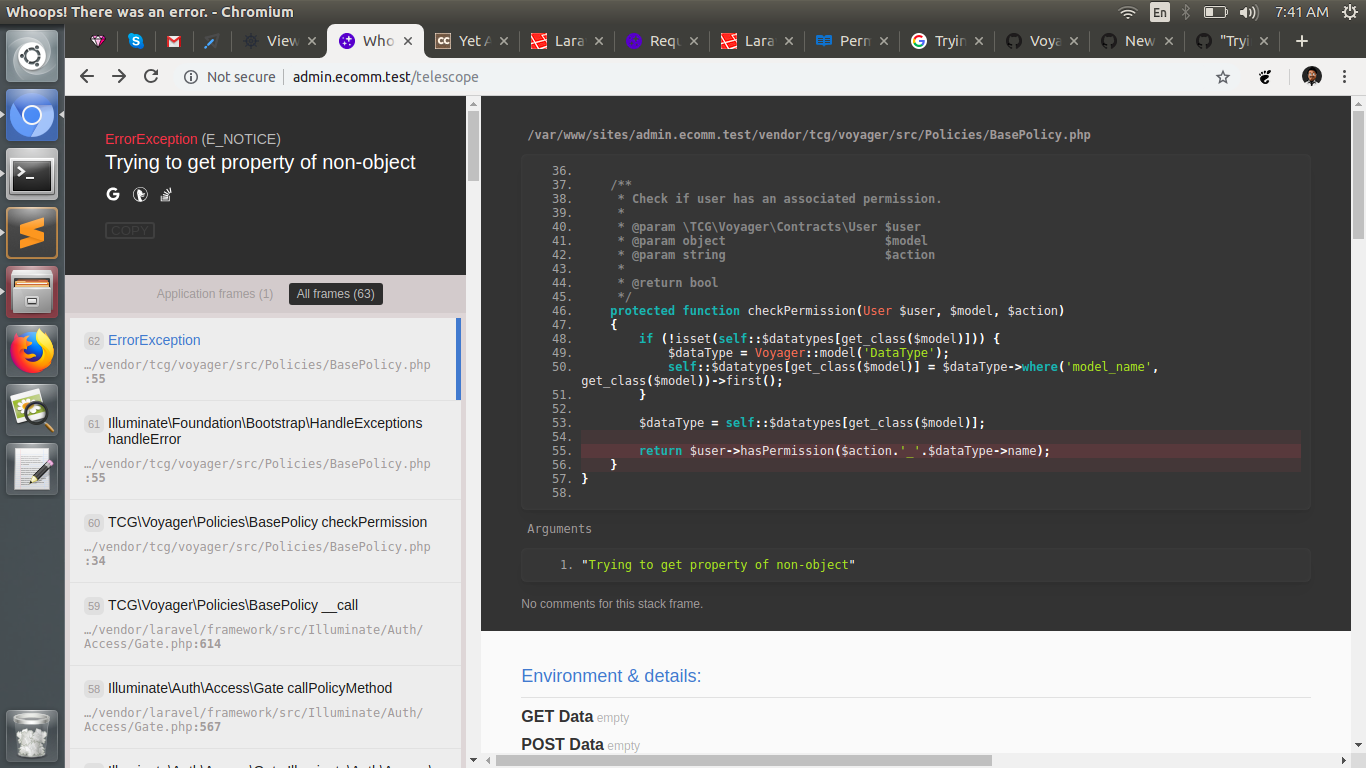Launch Firefox from the dock
The width and height of the screenshot is (1366, 768).
pos(32,350)
